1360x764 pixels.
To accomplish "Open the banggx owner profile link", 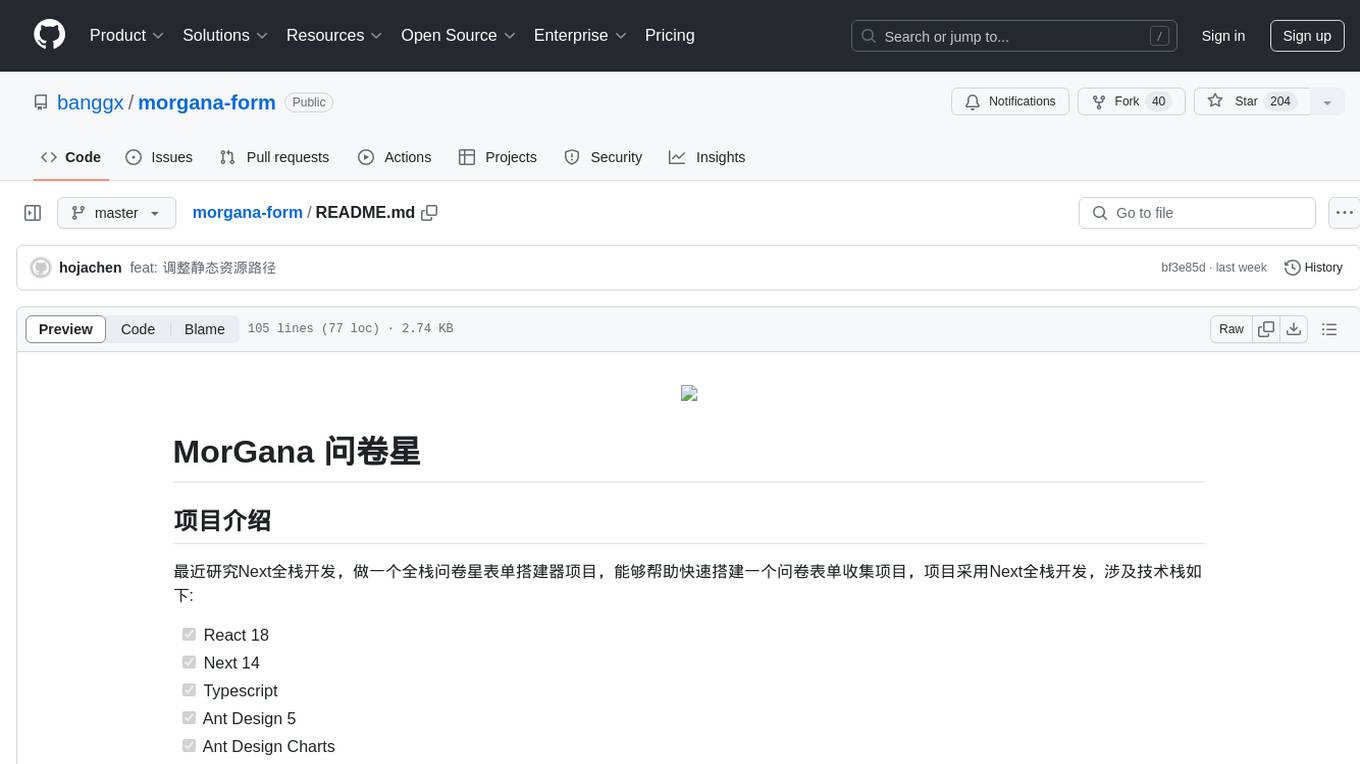I will tap(91, 102).
